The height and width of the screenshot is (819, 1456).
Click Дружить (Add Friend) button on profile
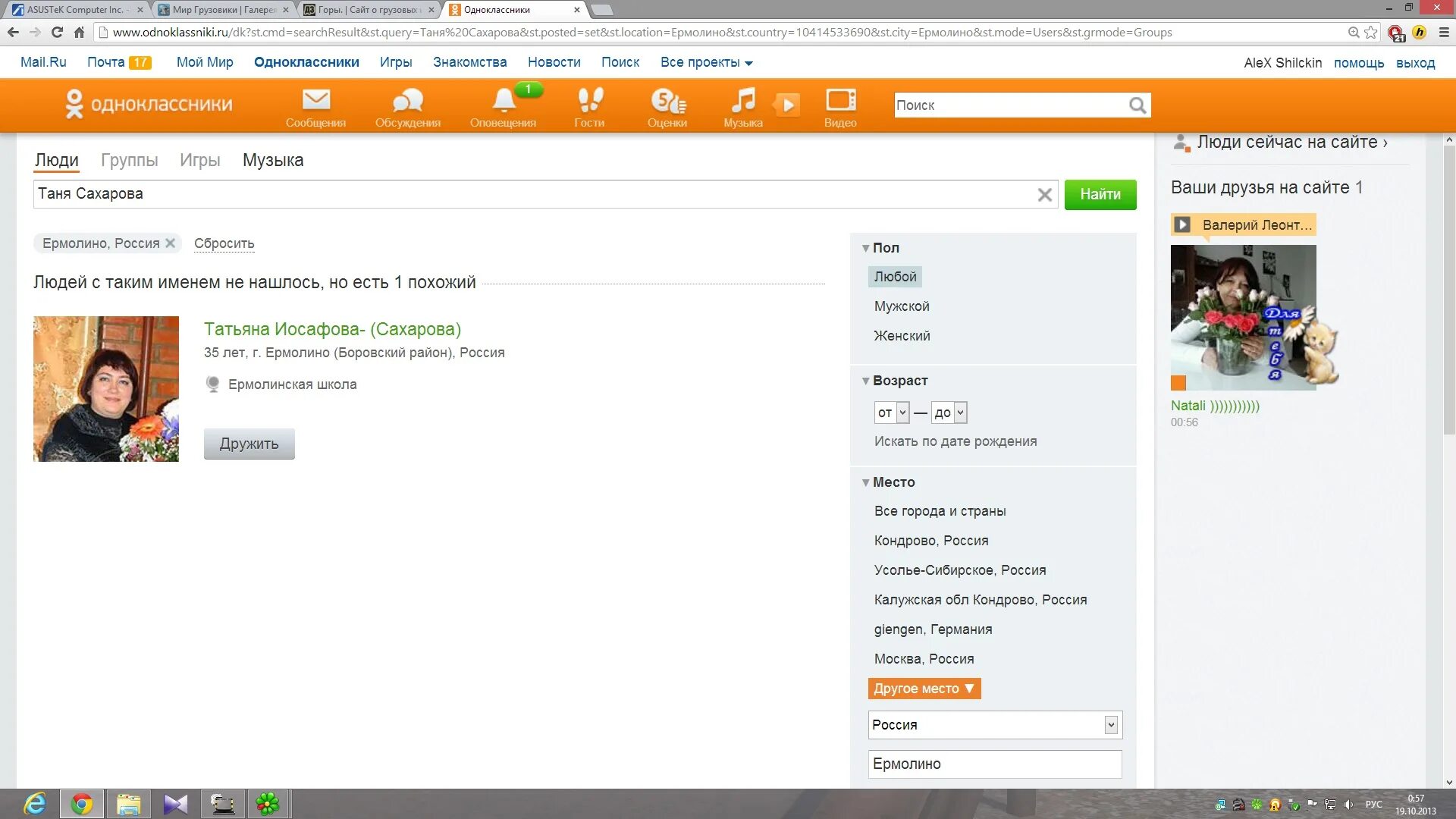249,444
